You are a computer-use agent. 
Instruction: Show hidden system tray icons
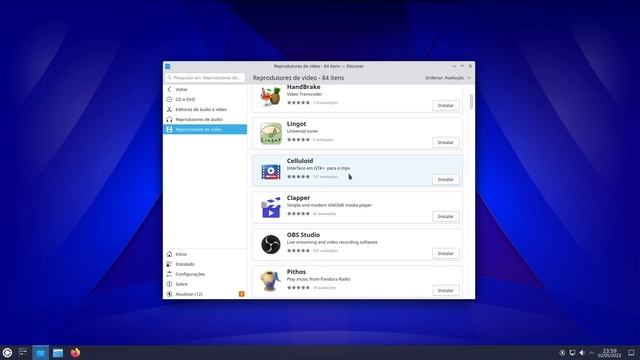(x=591, y=353)
